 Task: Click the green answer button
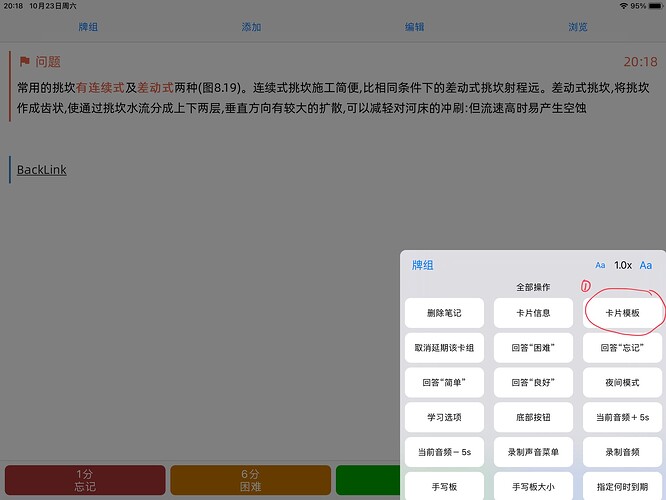tap(368, 480)
